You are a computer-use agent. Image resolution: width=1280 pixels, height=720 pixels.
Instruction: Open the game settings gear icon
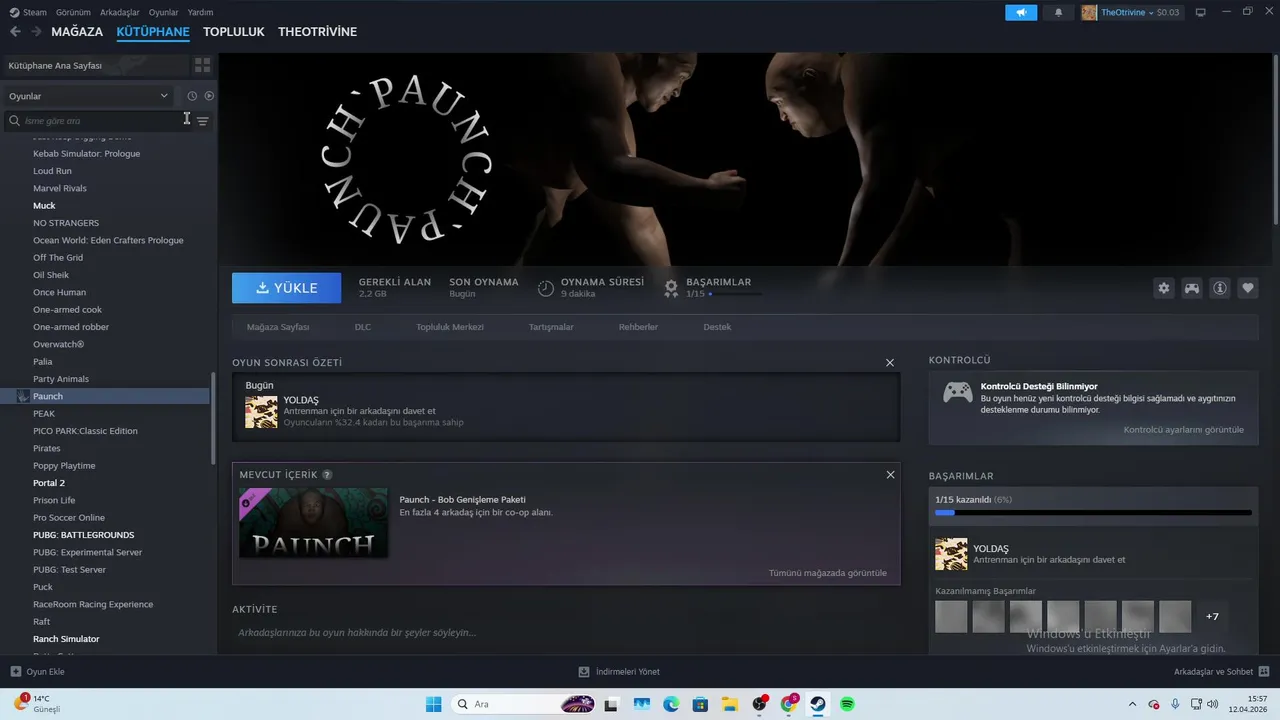[1163, 288]
